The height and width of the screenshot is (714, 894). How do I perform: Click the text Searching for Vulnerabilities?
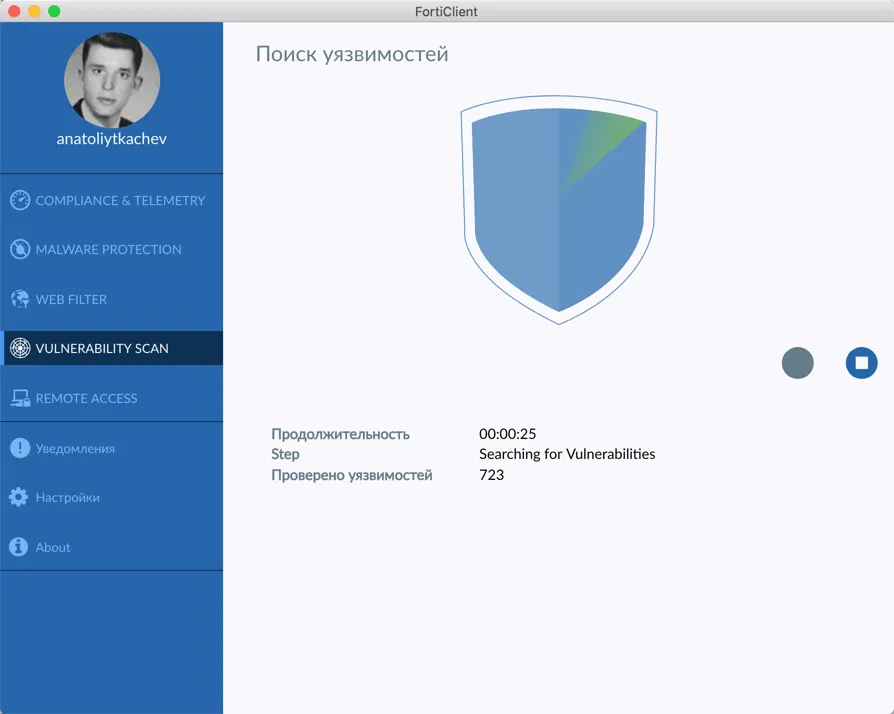click(567, 454)
